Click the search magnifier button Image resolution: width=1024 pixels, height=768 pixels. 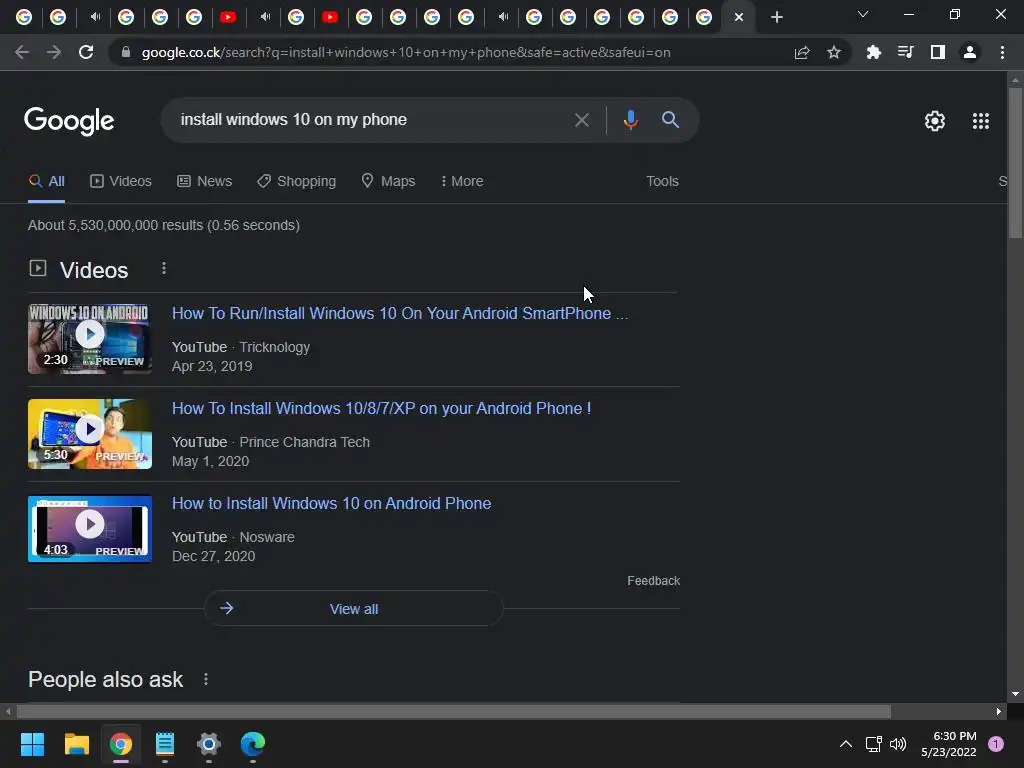(670, 120)
